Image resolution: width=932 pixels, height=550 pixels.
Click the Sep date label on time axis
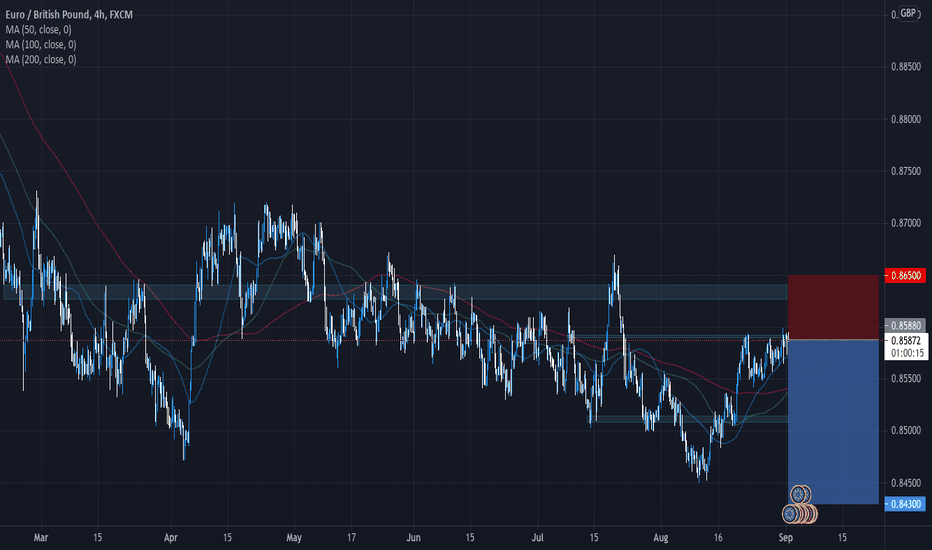(786, 538)
